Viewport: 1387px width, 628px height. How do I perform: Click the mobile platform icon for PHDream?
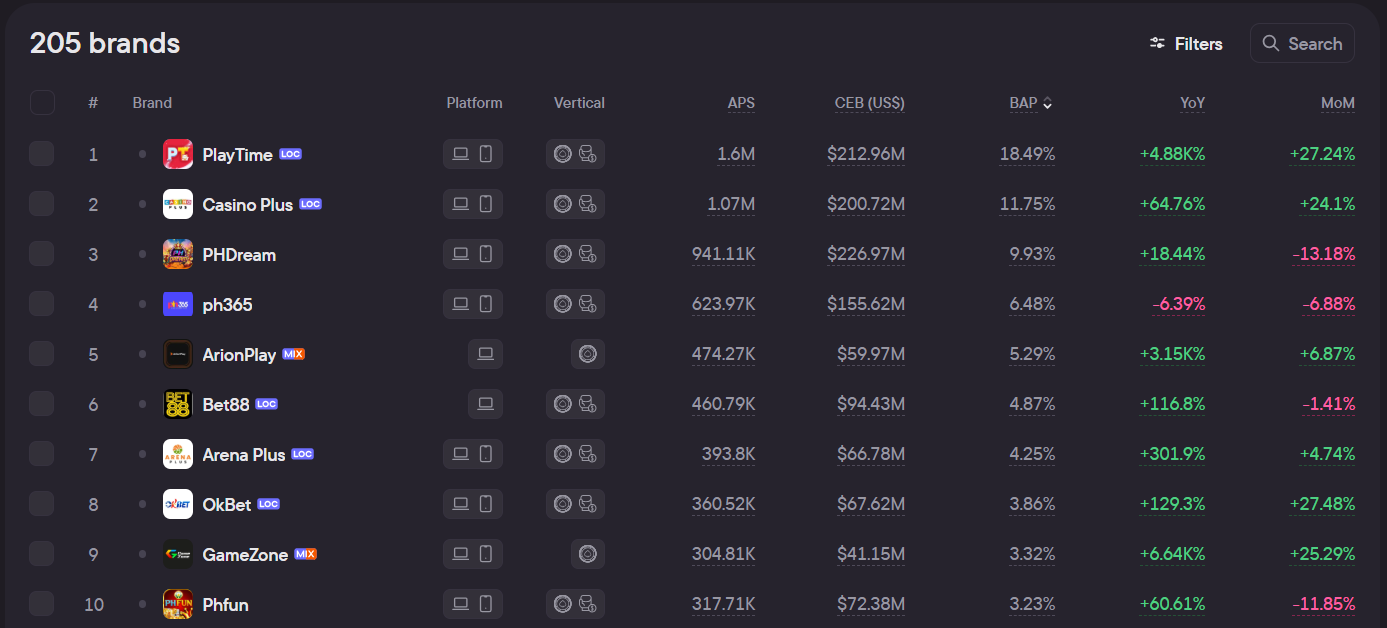pos(486,254)
